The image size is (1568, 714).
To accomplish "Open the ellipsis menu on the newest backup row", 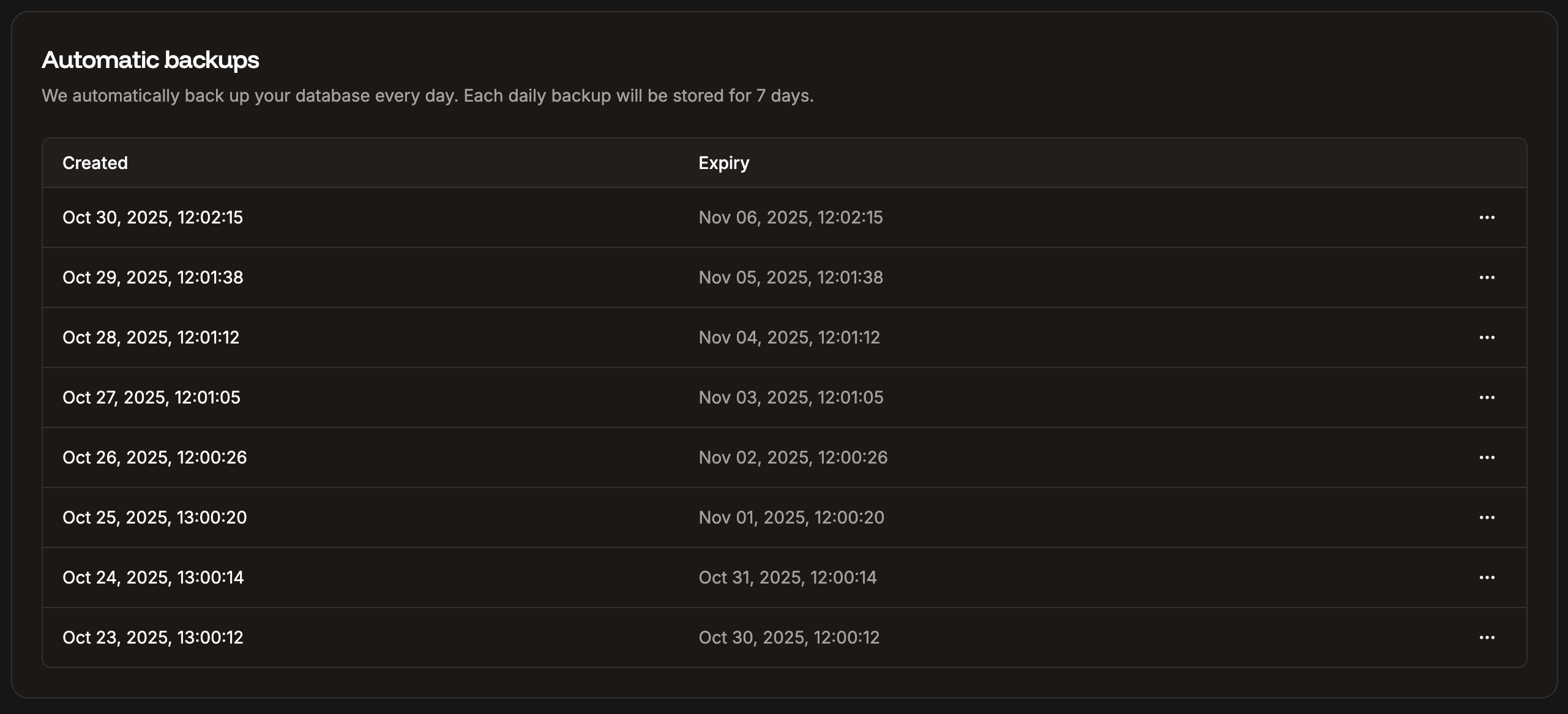I will (x=1487, y=217).
